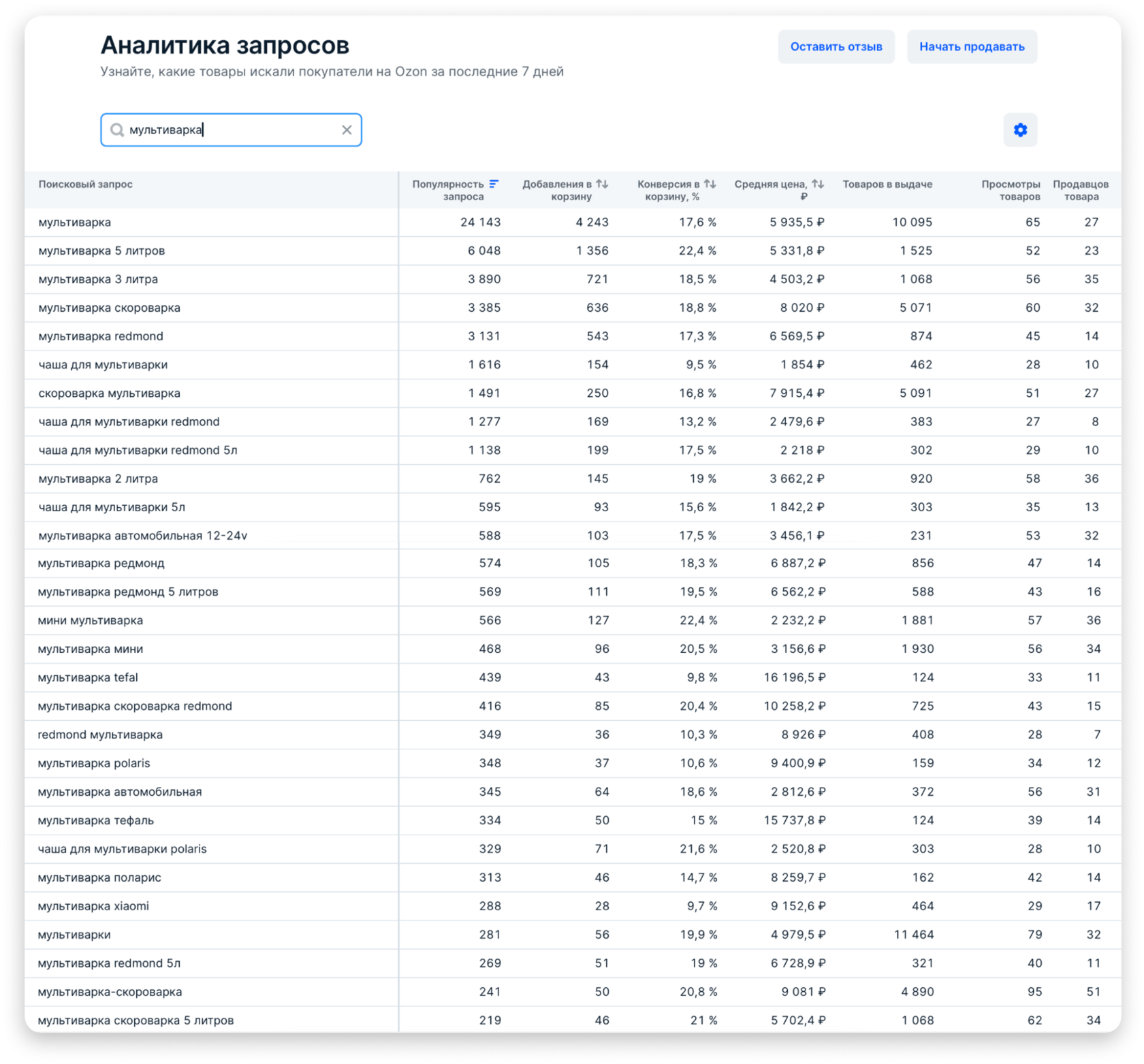Click the products count 4 890
The height and width of the screenshot is (1064, 1144).
[x=917, y=992]
